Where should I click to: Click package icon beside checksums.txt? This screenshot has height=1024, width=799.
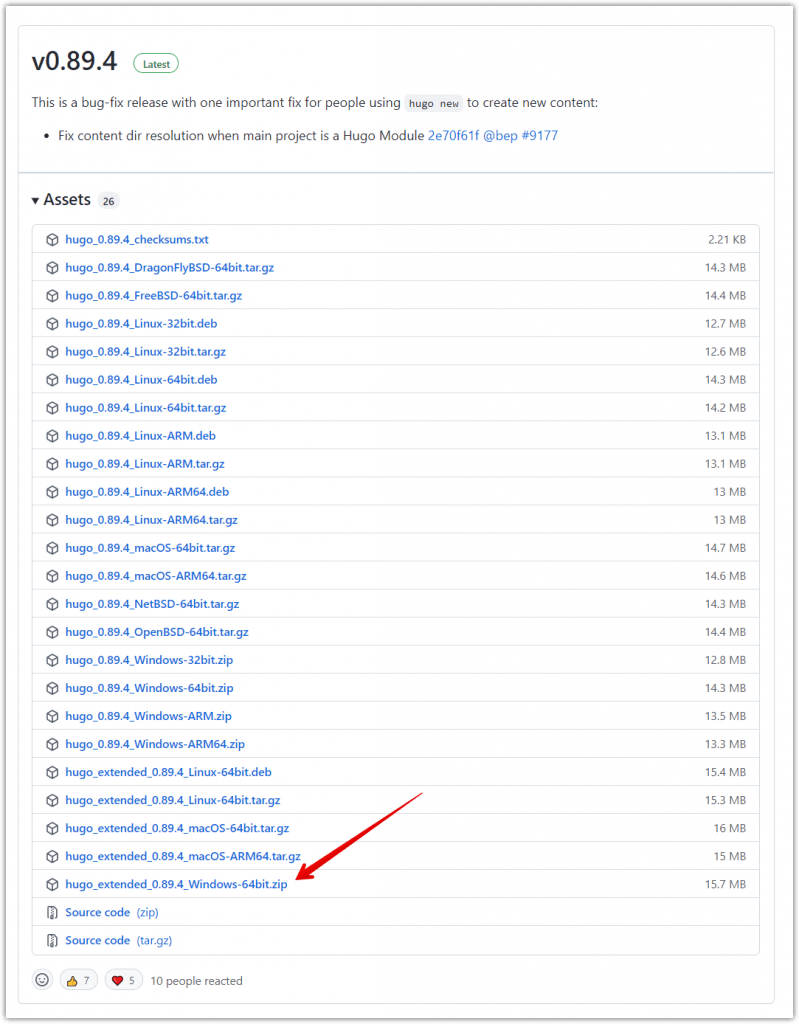click(x=52, y=240)
